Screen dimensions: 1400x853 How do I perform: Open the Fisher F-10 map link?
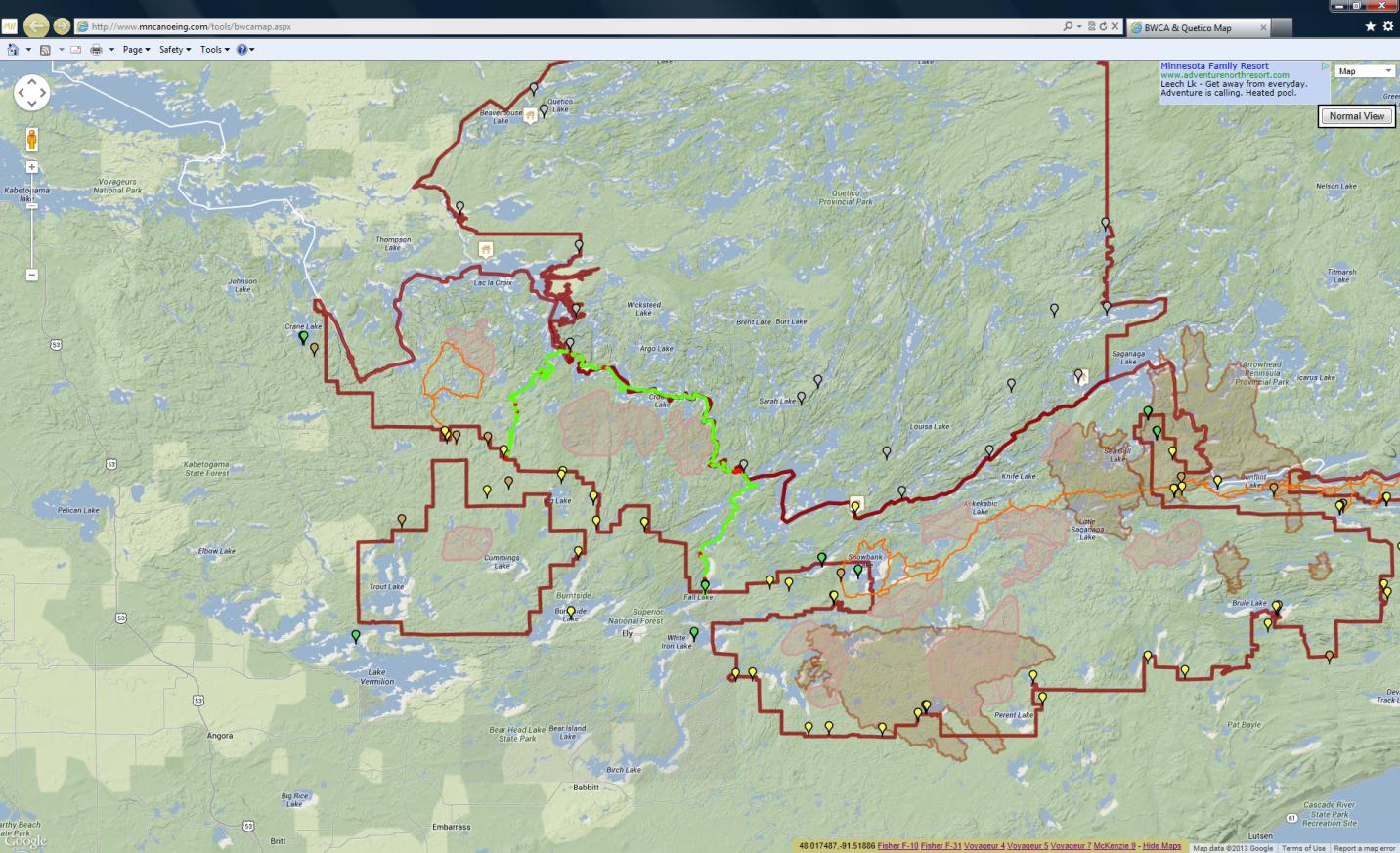click(x=897, y=846)
